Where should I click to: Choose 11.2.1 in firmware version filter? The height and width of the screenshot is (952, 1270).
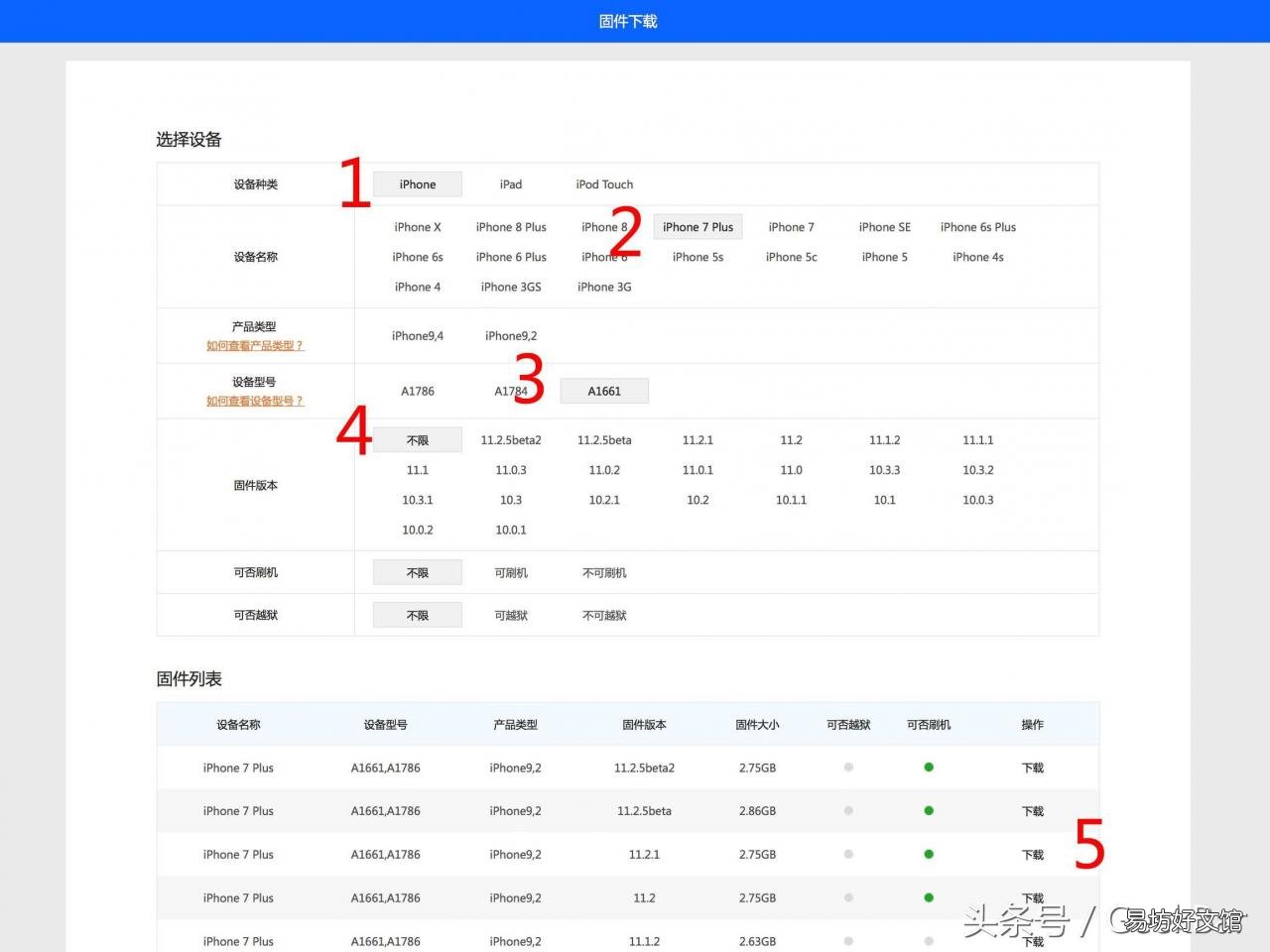(x=698, y=440)
